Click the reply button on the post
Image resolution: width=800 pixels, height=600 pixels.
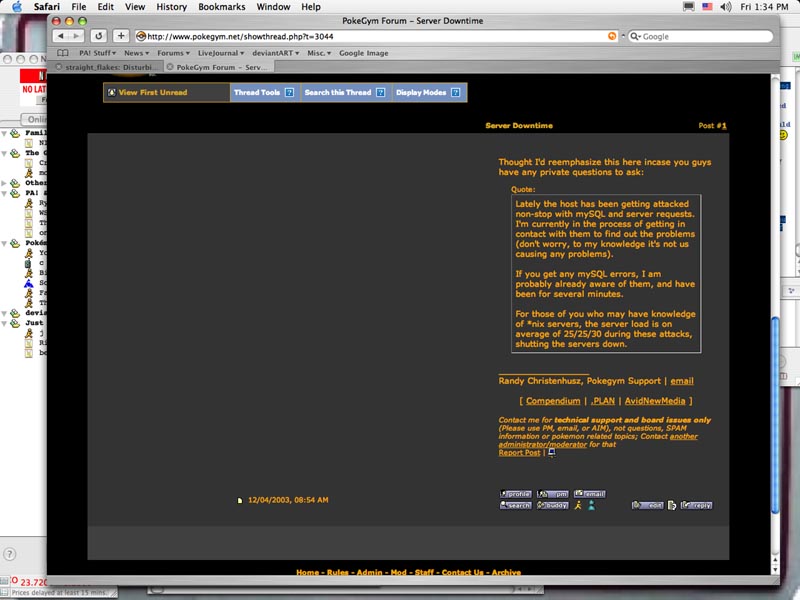click(x=697, y=505)
